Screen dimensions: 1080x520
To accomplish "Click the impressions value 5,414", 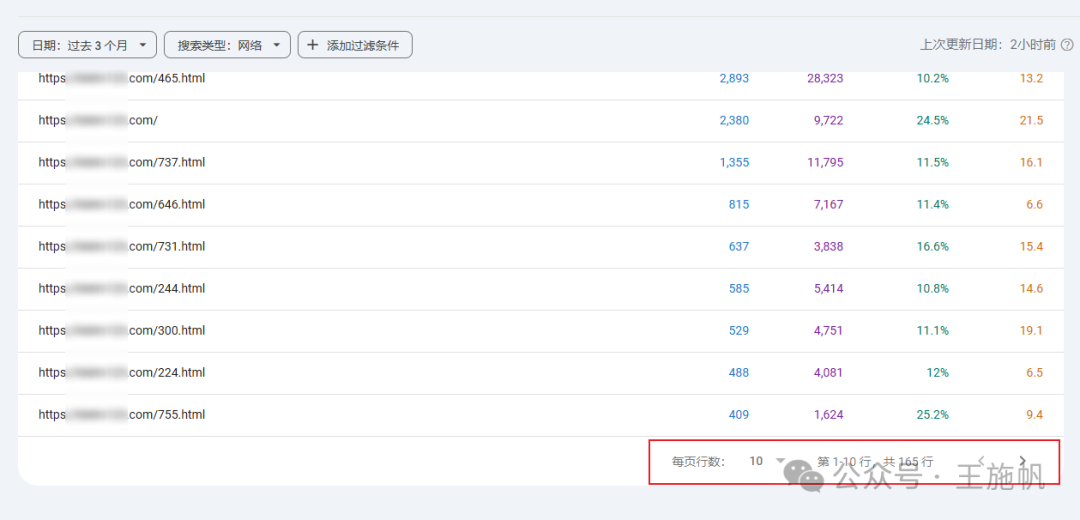I will (829, 289).
